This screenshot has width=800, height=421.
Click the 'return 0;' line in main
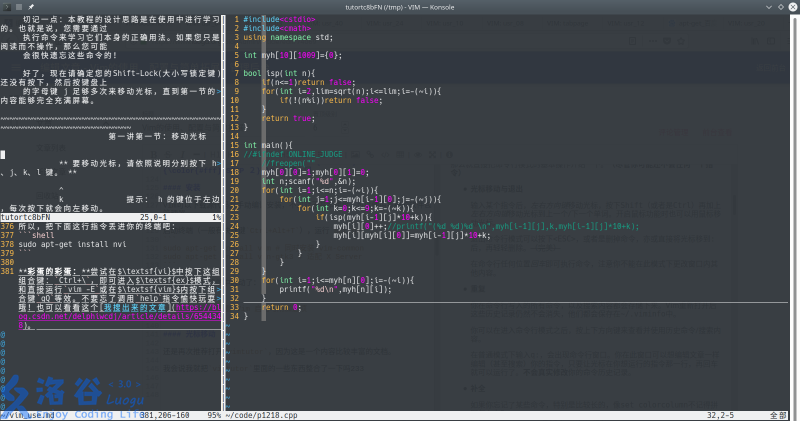coord(280,308)
